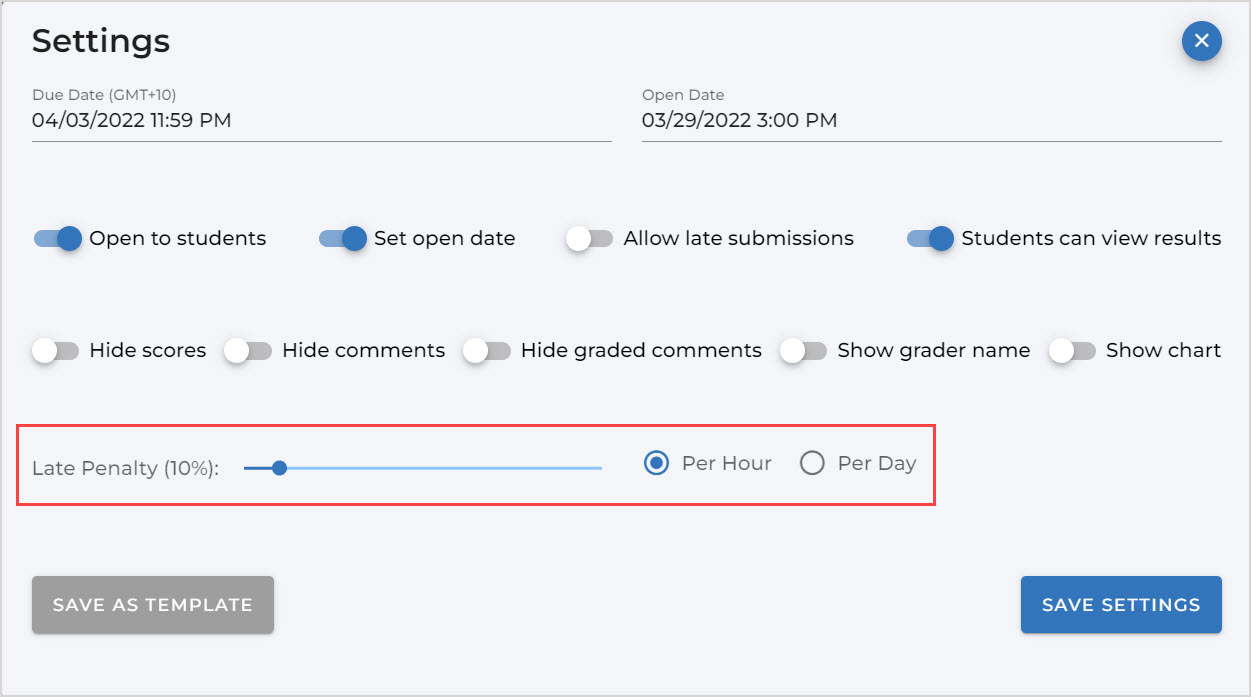Image resolution: width=1251 pixels, height=697 pixels.
Task: Switch on Hide comments
Action: click(x=248, y=351)
